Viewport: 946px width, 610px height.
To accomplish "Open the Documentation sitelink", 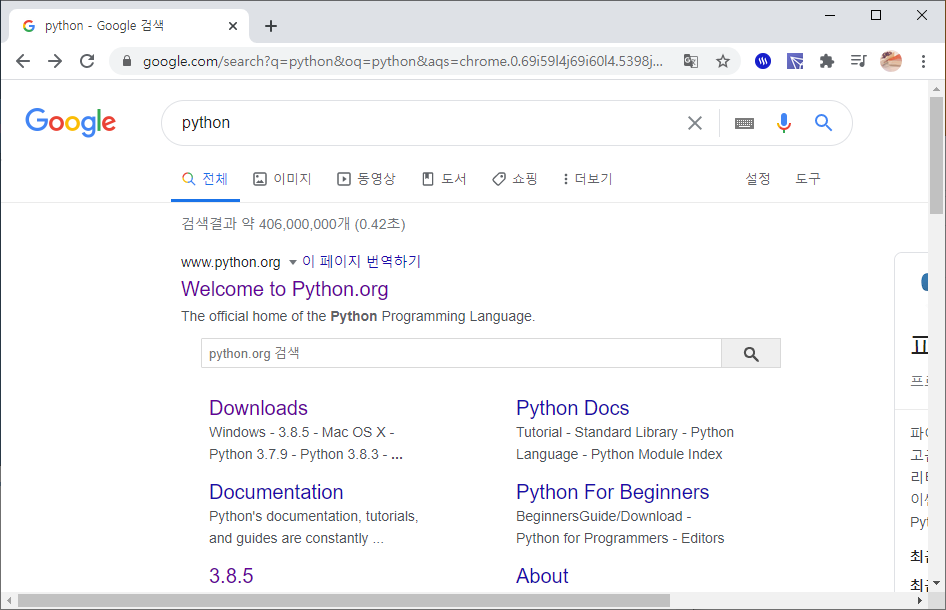I will (x=276, y=492).
